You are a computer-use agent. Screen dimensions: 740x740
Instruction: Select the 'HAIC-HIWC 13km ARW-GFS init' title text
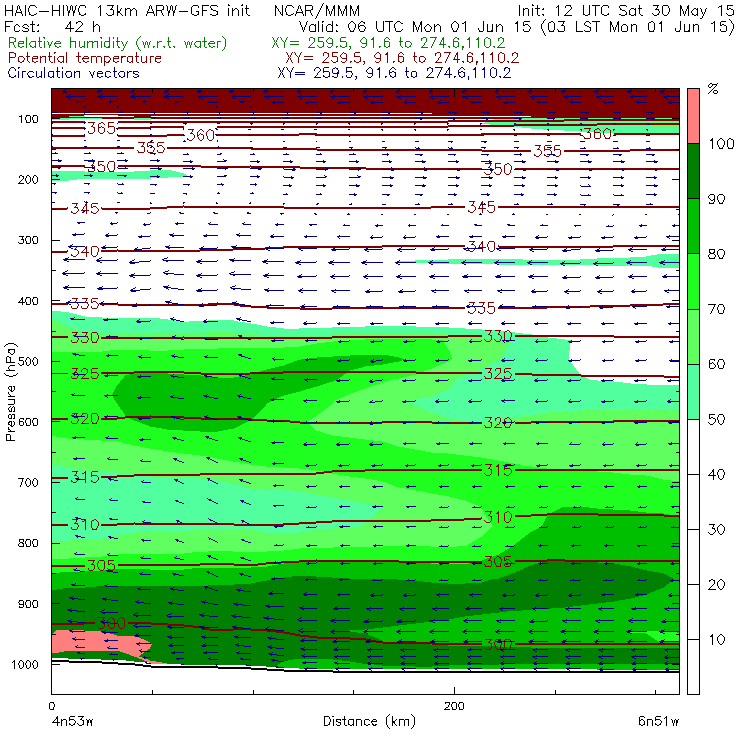point(127,10)
